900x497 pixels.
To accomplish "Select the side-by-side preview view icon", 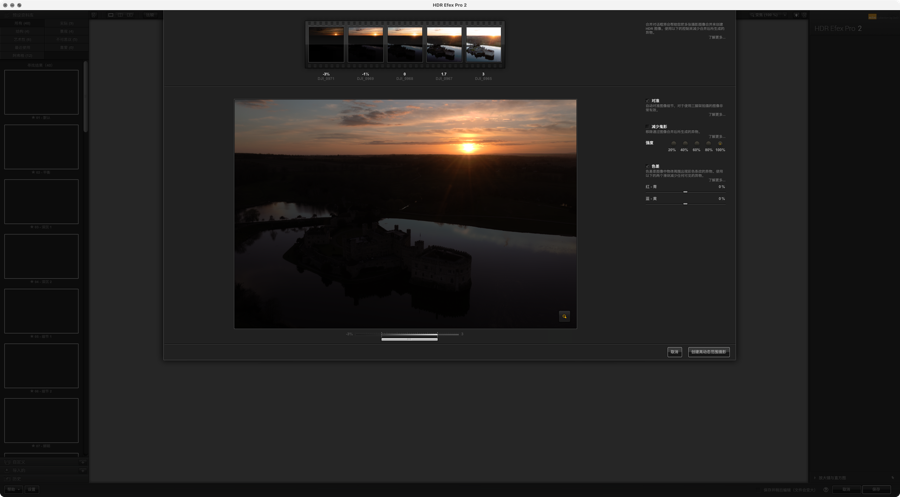I will click(x=130, y=15).
